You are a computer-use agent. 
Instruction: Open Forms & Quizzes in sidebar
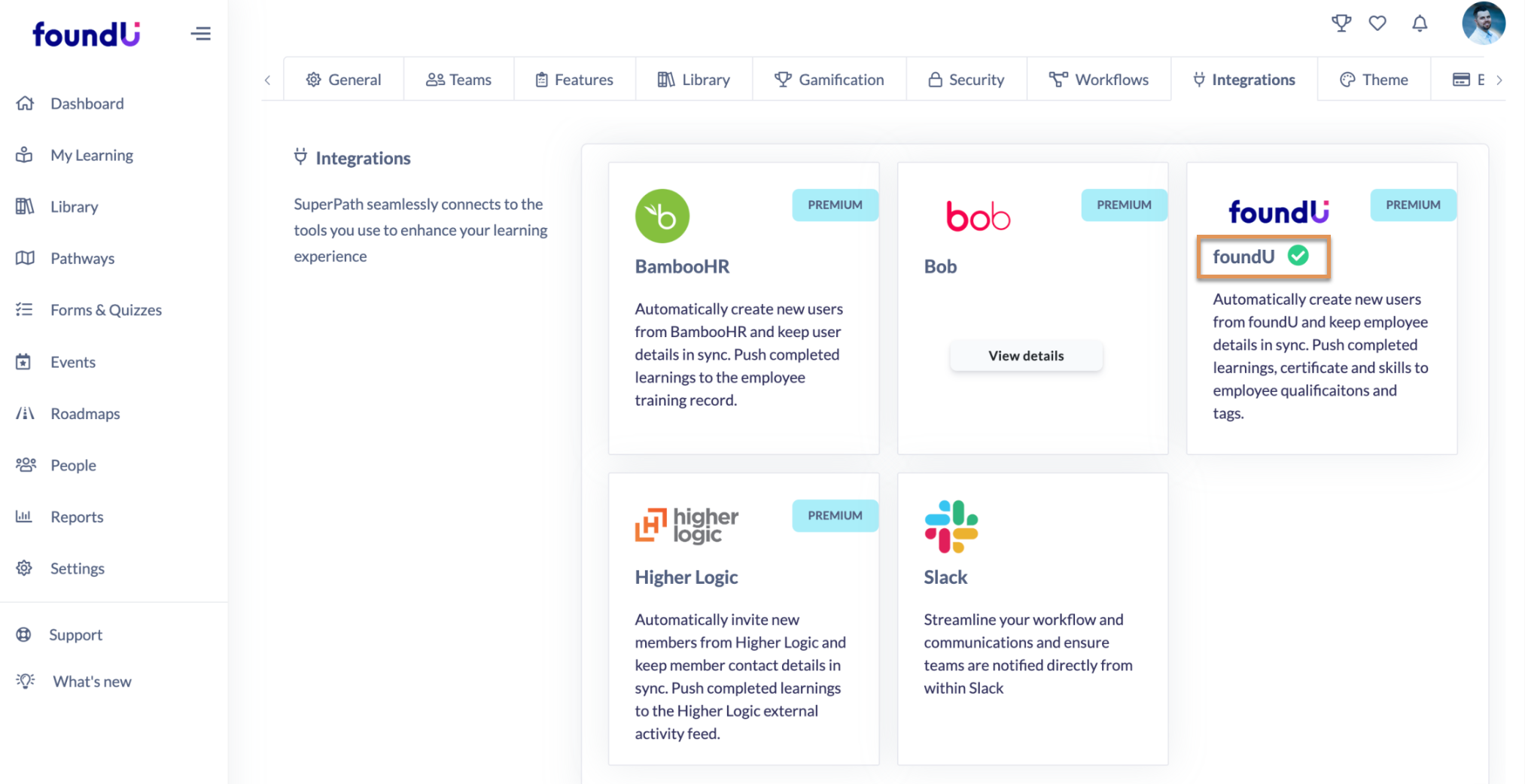click(105, 310)
